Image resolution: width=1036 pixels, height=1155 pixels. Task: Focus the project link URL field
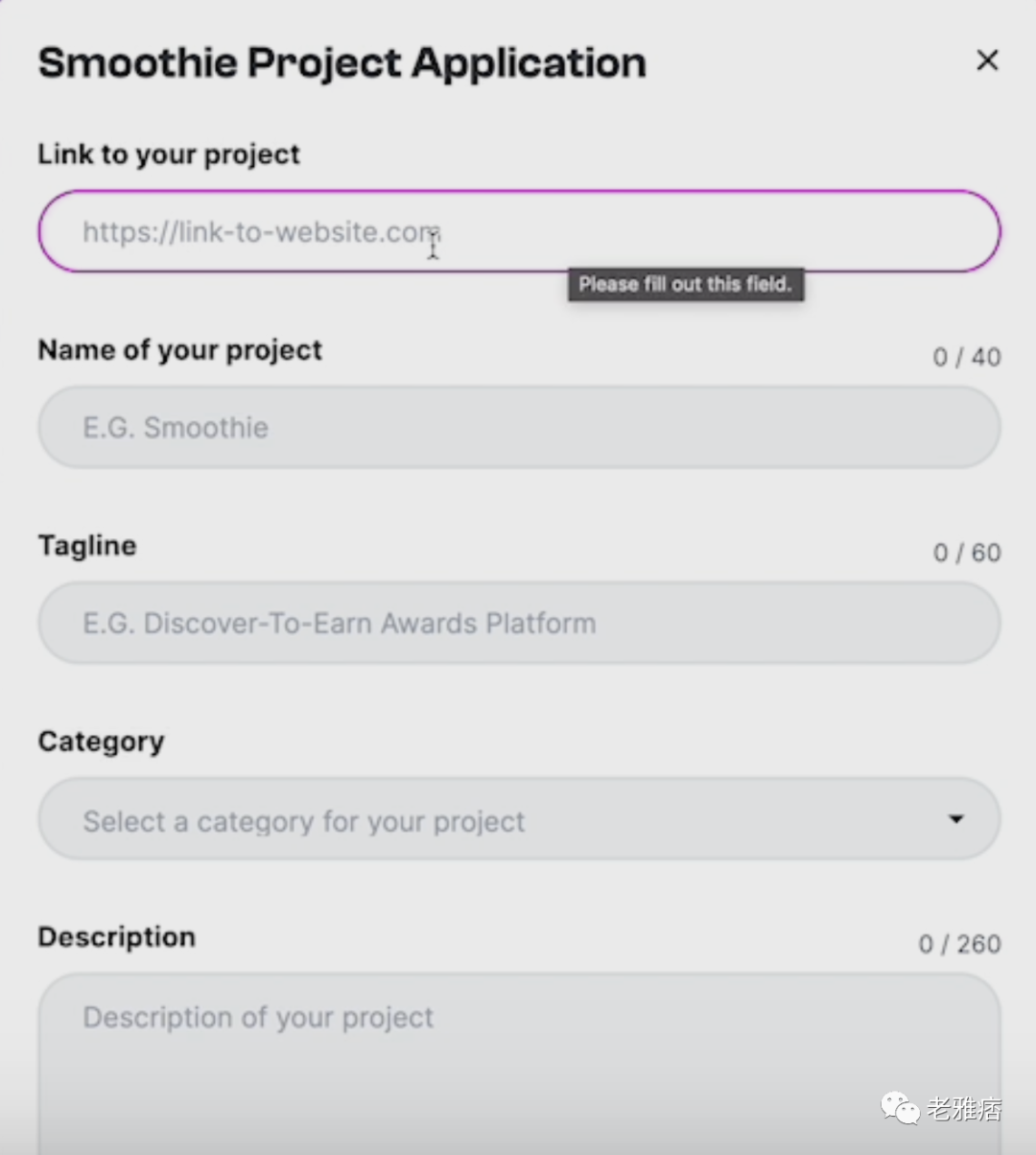pyautogui.click(x=518, y=231)
